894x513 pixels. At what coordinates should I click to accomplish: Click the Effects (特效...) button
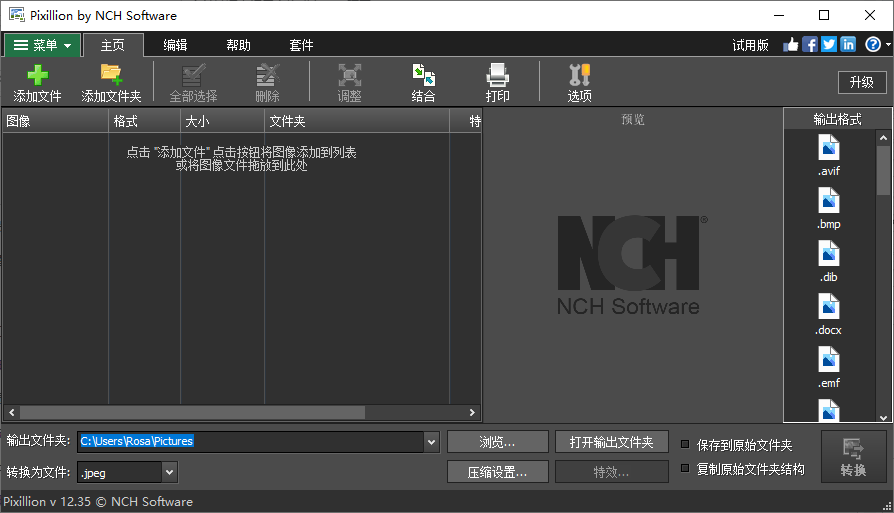612,472
